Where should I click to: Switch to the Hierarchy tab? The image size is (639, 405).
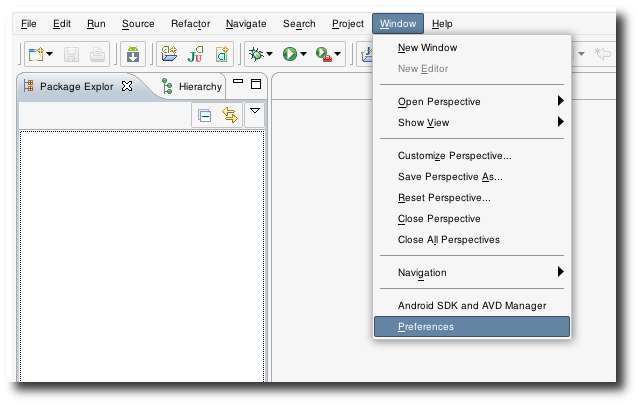(192, 86)
